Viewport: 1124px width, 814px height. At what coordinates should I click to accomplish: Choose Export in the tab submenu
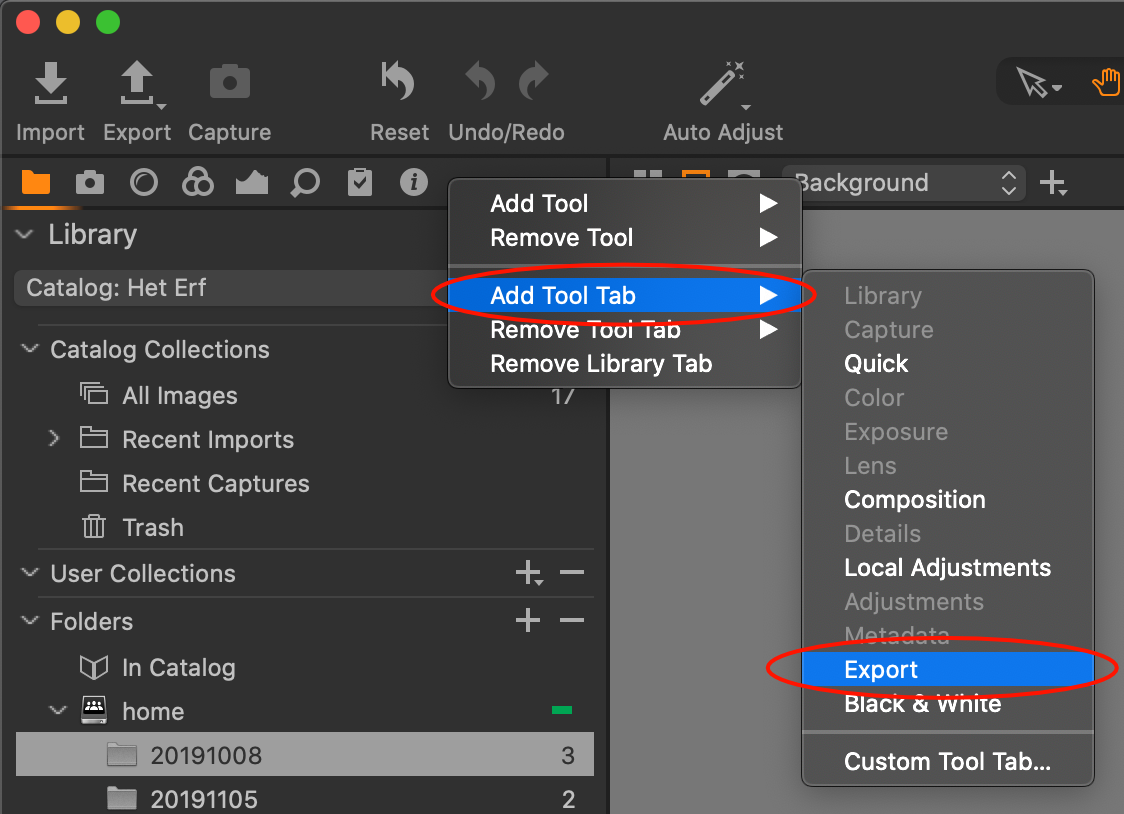coord(948,669)
